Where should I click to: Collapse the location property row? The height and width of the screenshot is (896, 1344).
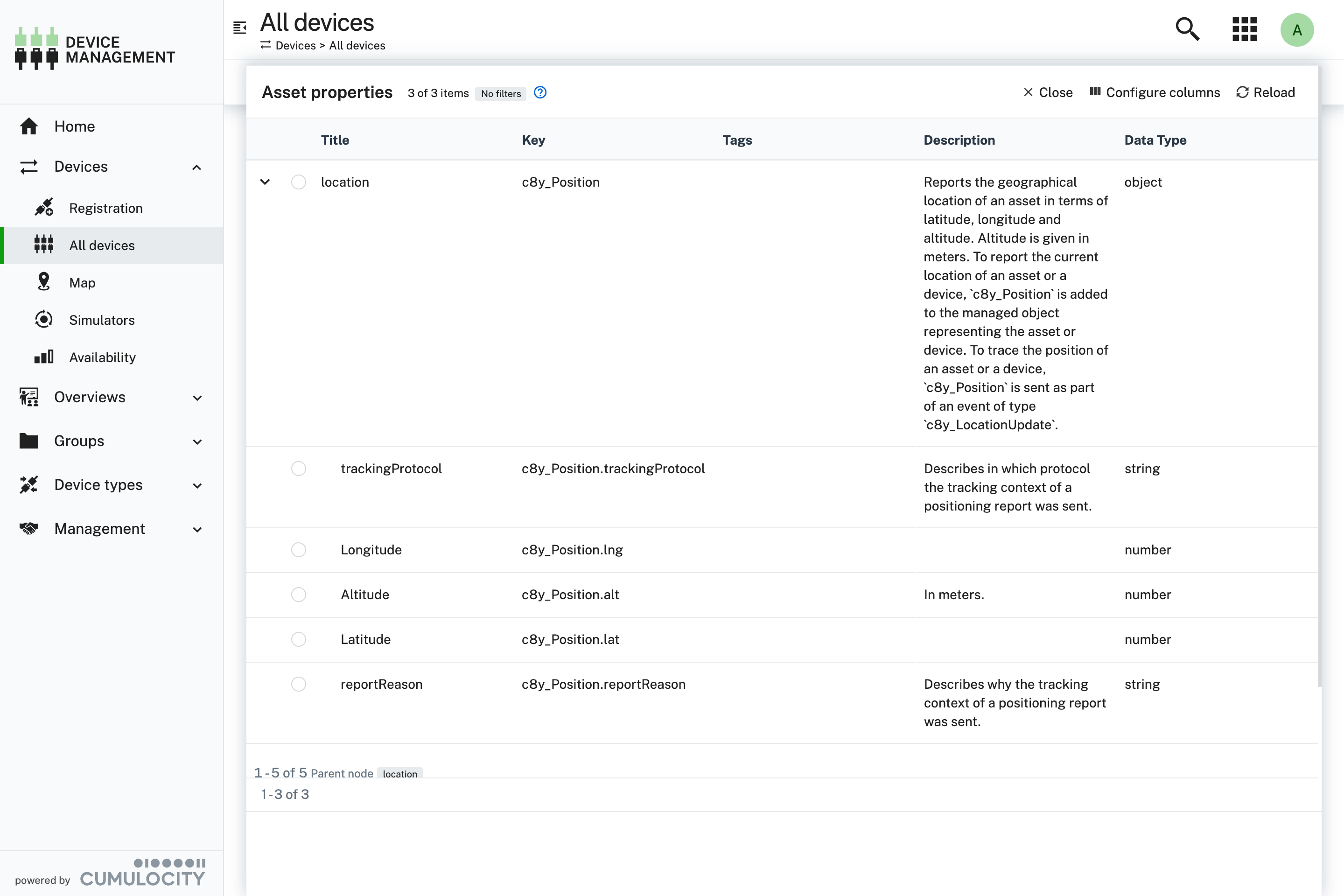(265, 182)
